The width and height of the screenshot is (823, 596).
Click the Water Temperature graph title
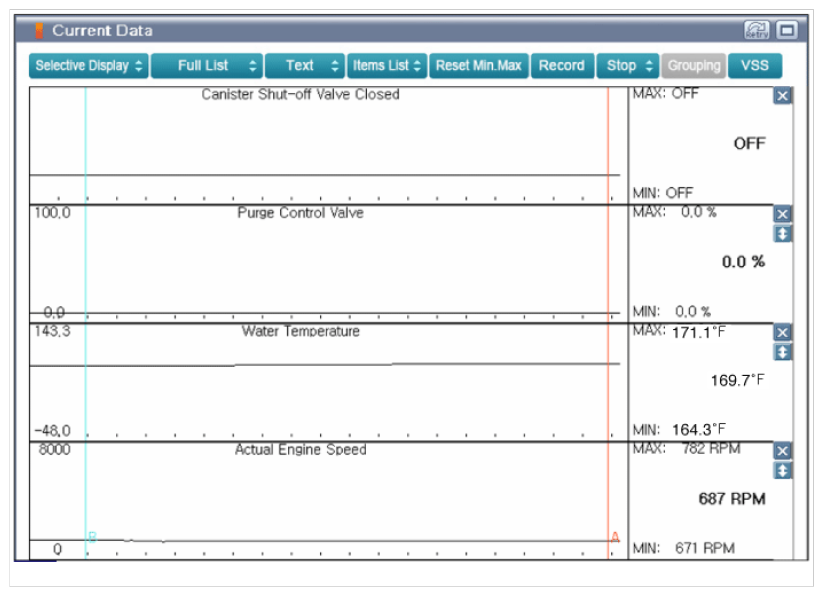point(300,332)
